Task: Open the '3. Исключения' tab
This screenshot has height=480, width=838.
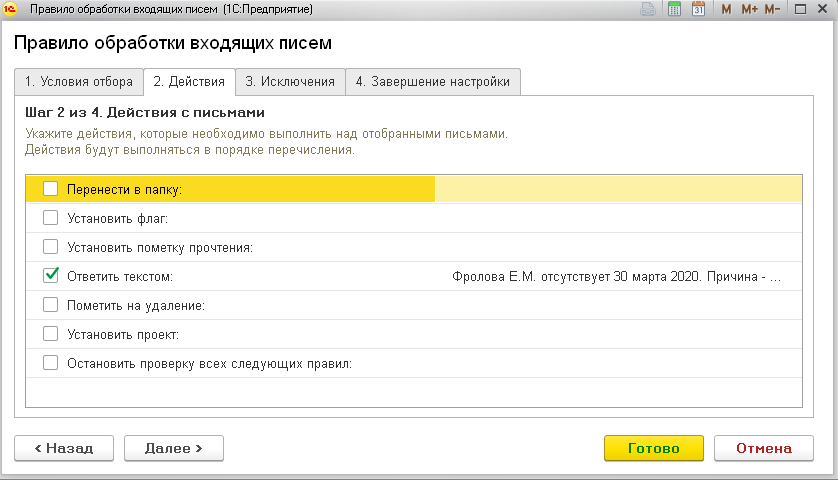Action: coord(290,82)
